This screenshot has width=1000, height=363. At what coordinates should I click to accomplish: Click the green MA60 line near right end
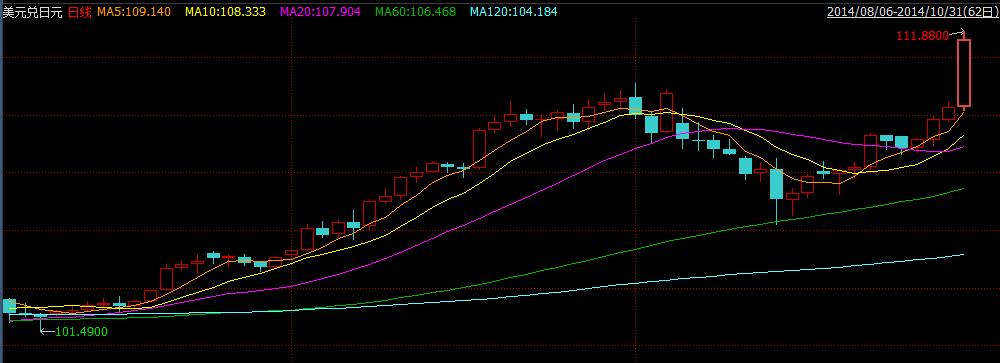click(x=950, y=191)
